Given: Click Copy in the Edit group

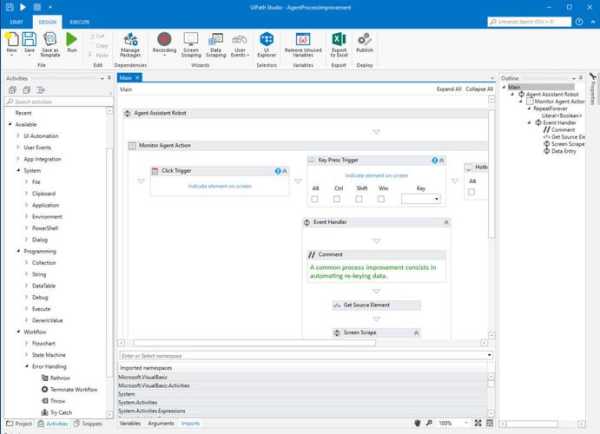Looking at the screenshot, I should [x=99, y=46].
